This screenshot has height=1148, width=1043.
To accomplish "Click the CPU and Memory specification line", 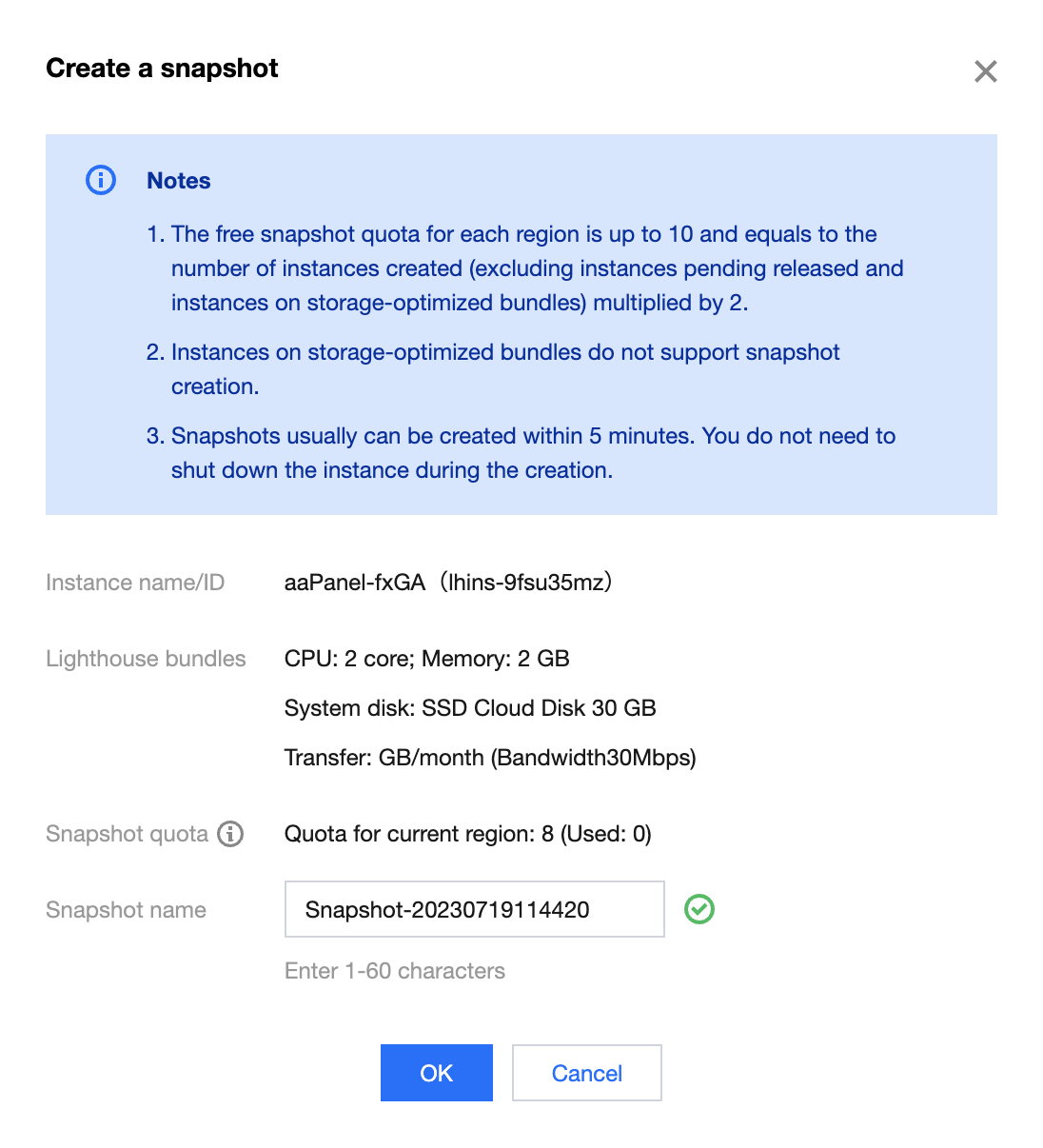I will coord(426,659).
